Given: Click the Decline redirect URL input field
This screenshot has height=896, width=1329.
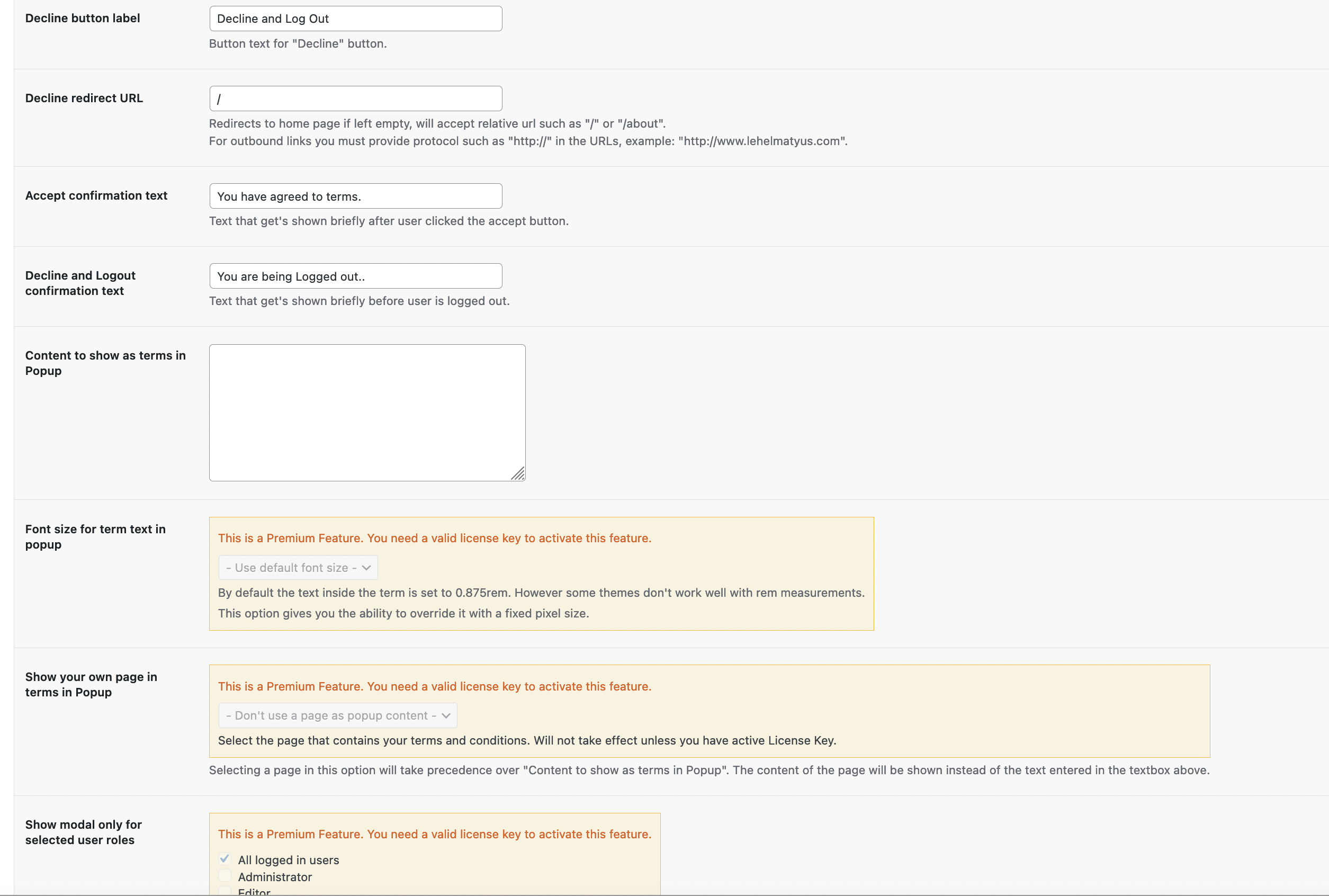Looking at the screenshot, I should click(355, 98).
